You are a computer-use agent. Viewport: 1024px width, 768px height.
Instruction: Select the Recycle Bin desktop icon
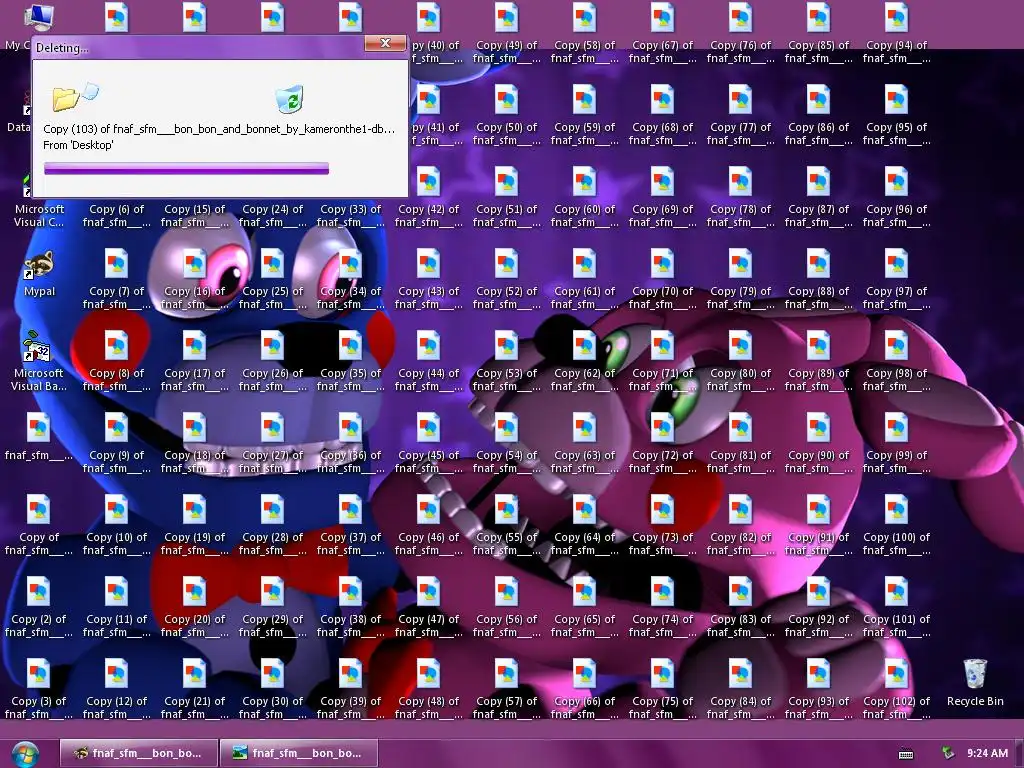[974, 682]
